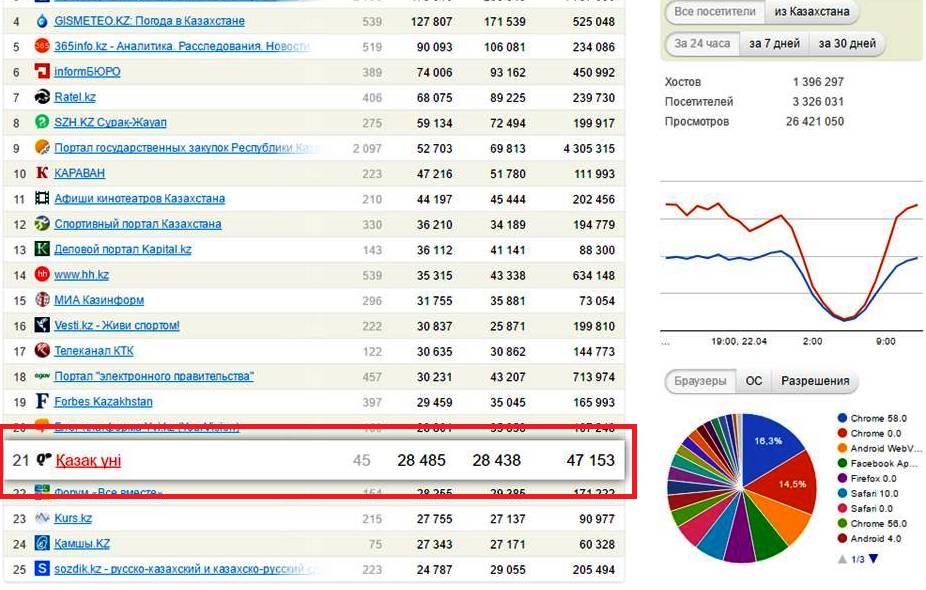Open the www.hh.kz link
Image resolution: width=926 pixels, height=590 pixels.
click(81, 275)
